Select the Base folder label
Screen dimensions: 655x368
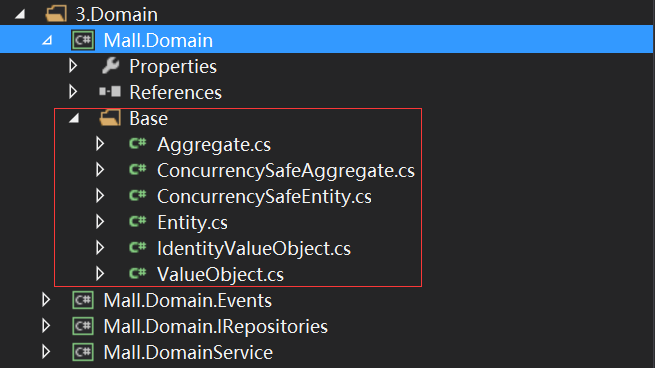point(148,118)
